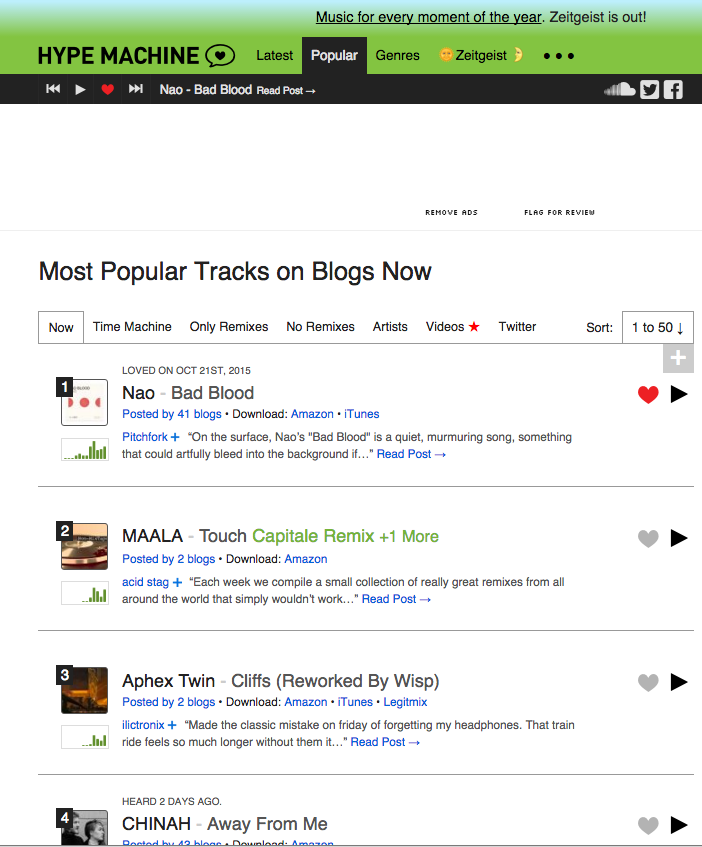
Task: Open the Artists filter
Action: [390, 327]
